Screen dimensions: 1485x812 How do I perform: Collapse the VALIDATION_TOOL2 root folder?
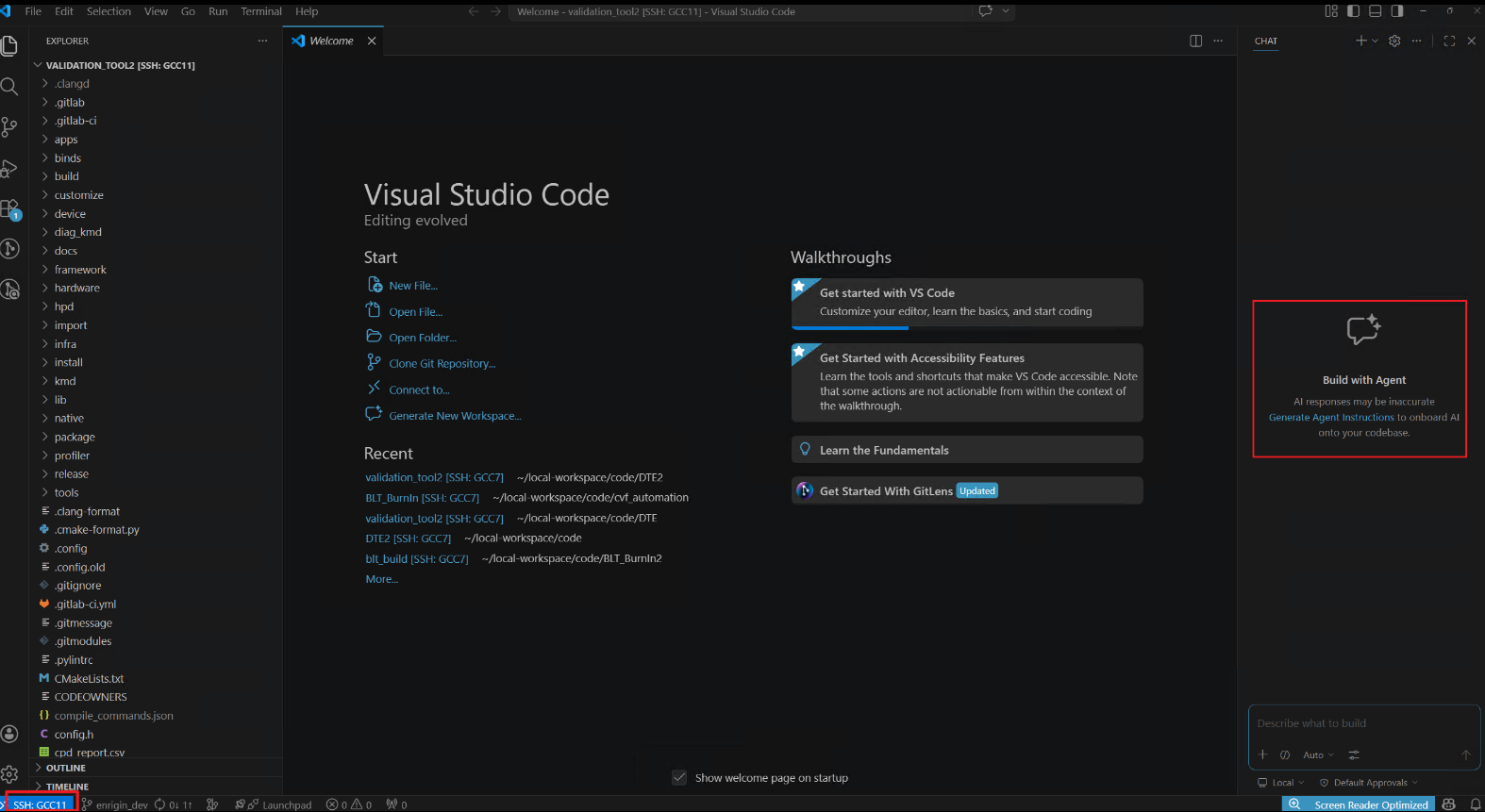[156, 65]
